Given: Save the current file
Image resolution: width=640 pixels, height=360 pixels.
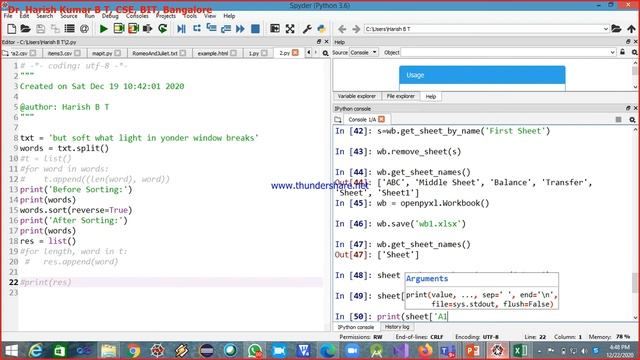Looking at the screenshot, I should [x=40, y=29].
